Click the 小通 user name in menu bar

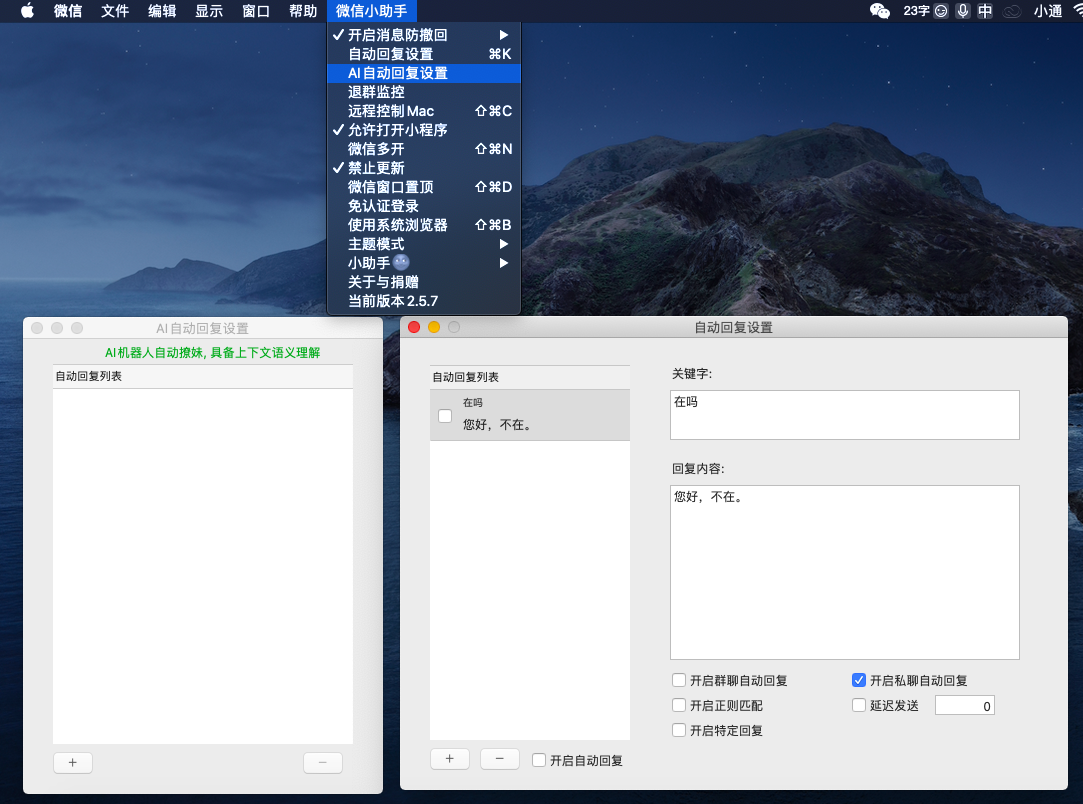point(1048,11)
